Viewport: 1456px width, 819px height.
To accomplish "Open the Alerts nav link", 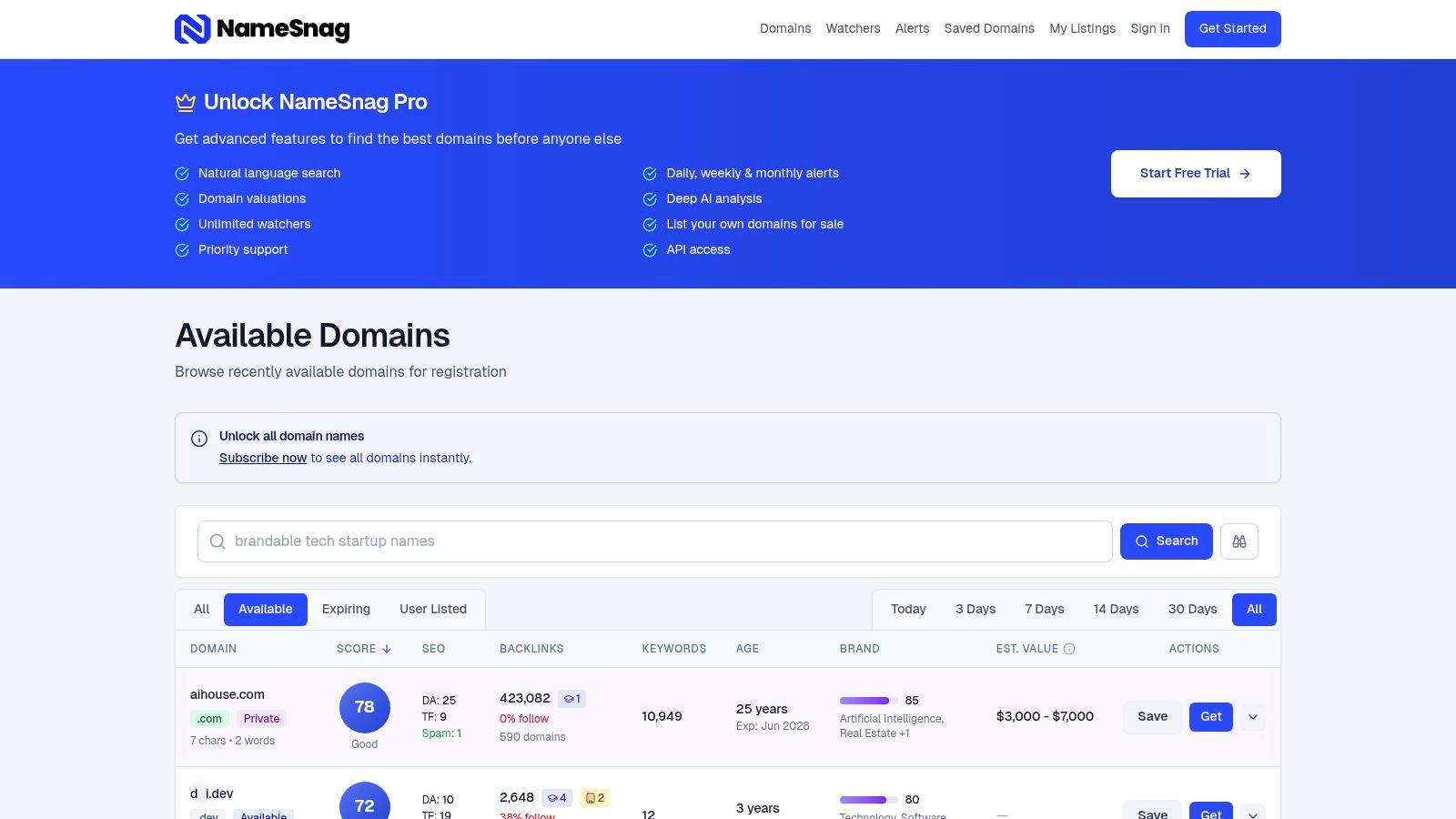I will pos(912,28).
